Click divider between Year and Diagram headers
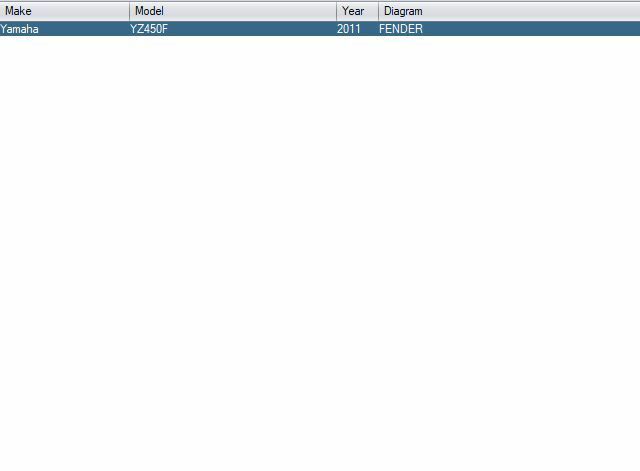 [378, 11]
